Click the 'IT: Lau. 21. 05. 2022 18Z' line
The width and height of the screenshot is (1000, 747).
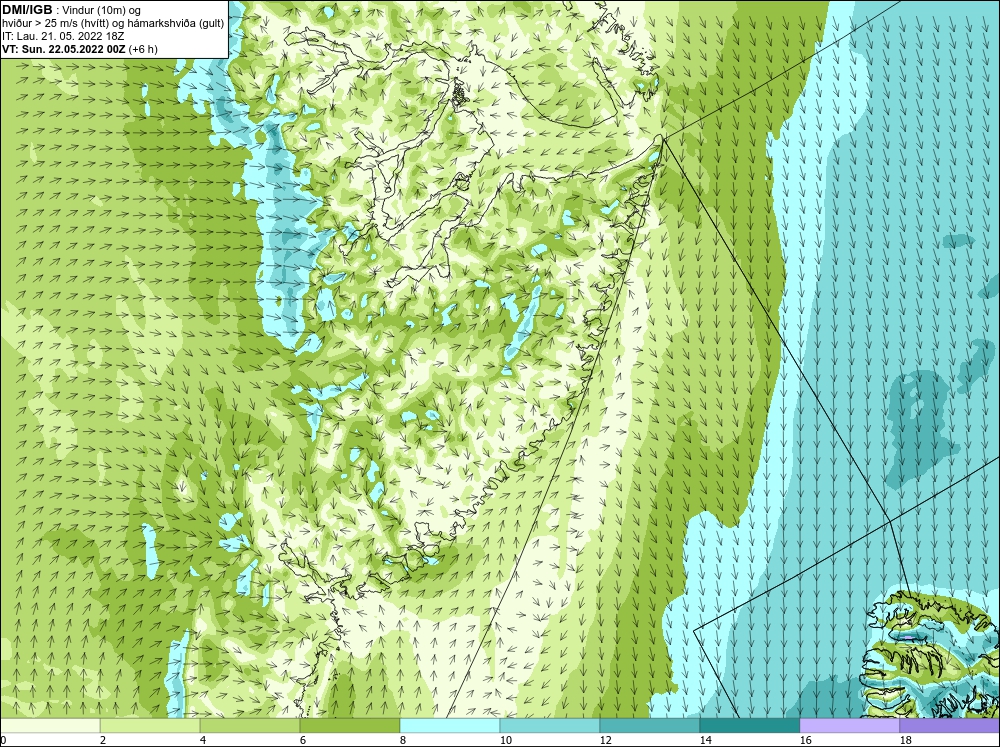(62, 36)
